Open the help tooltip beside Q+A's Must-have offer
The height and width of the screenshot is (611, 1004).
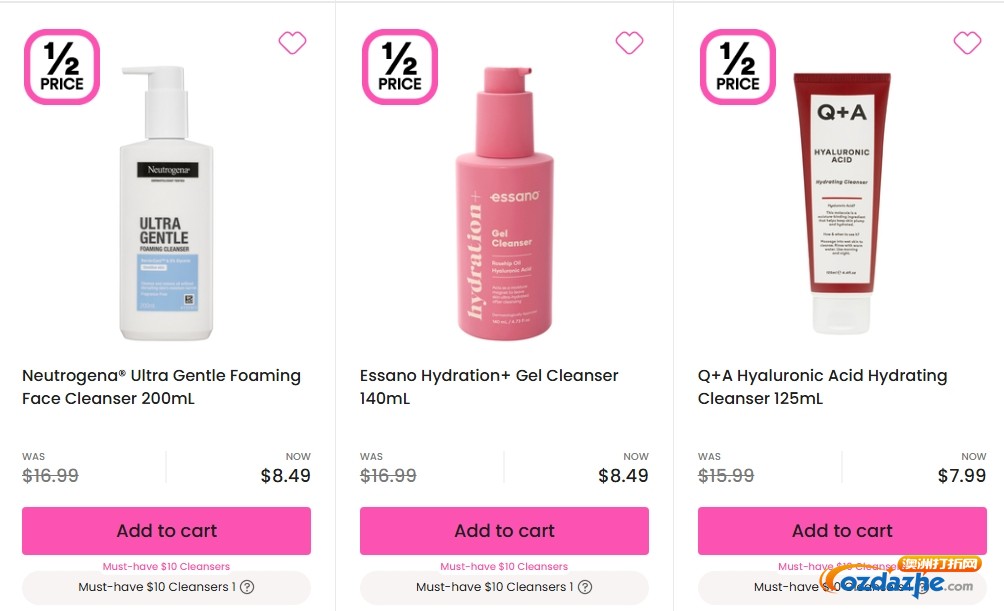[923, 587]
